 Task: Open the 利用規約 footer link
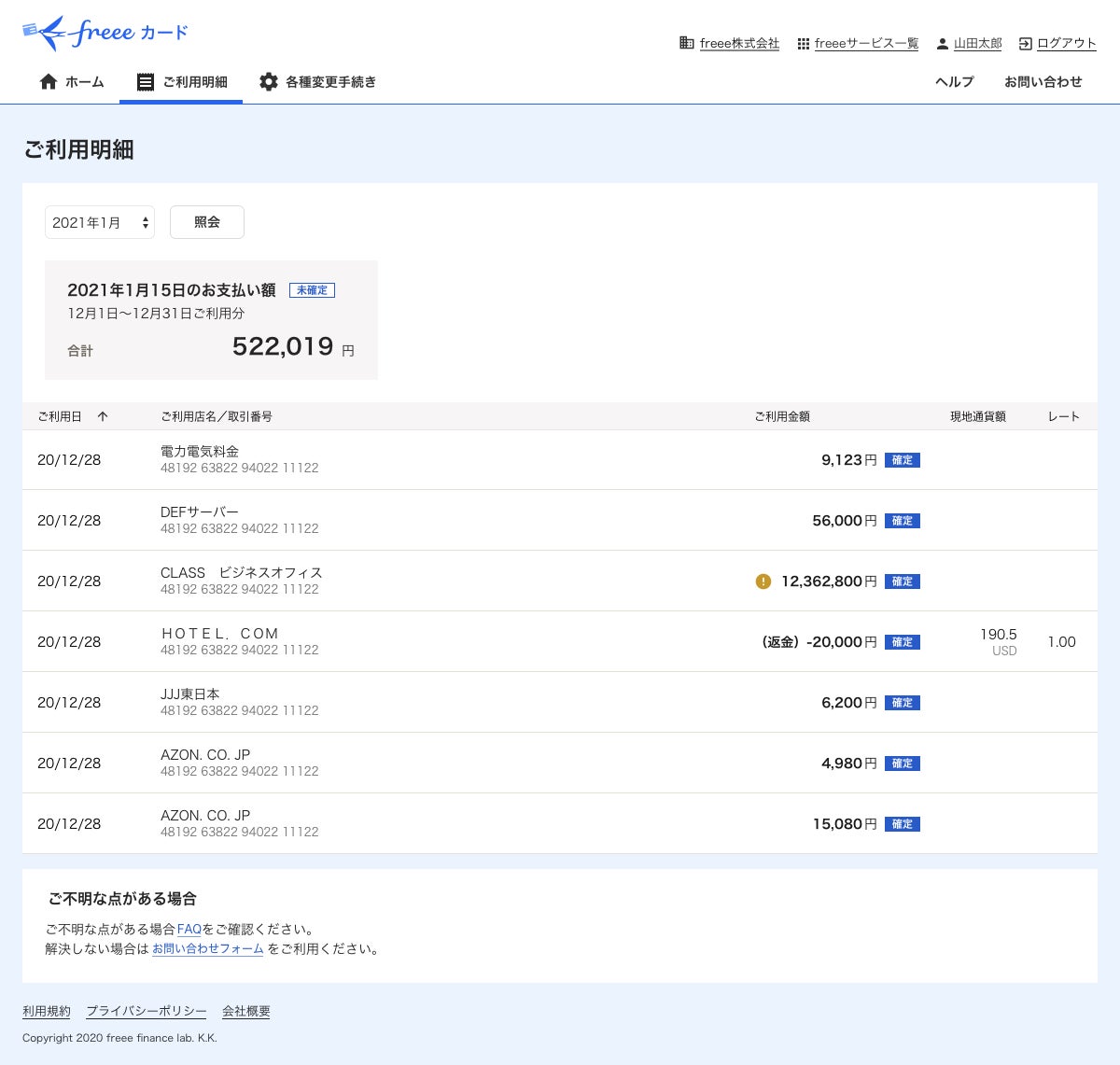click(x=47, y=1012)
